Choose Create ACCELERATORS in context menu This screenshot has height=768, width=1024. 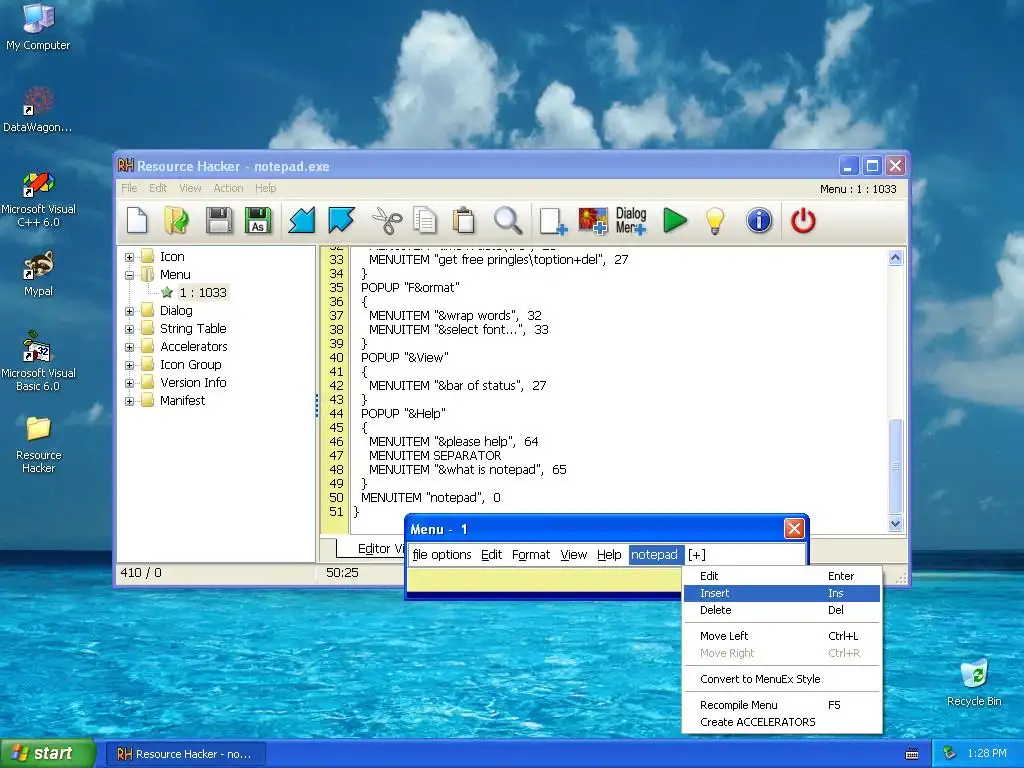click(x=782, y=722)
